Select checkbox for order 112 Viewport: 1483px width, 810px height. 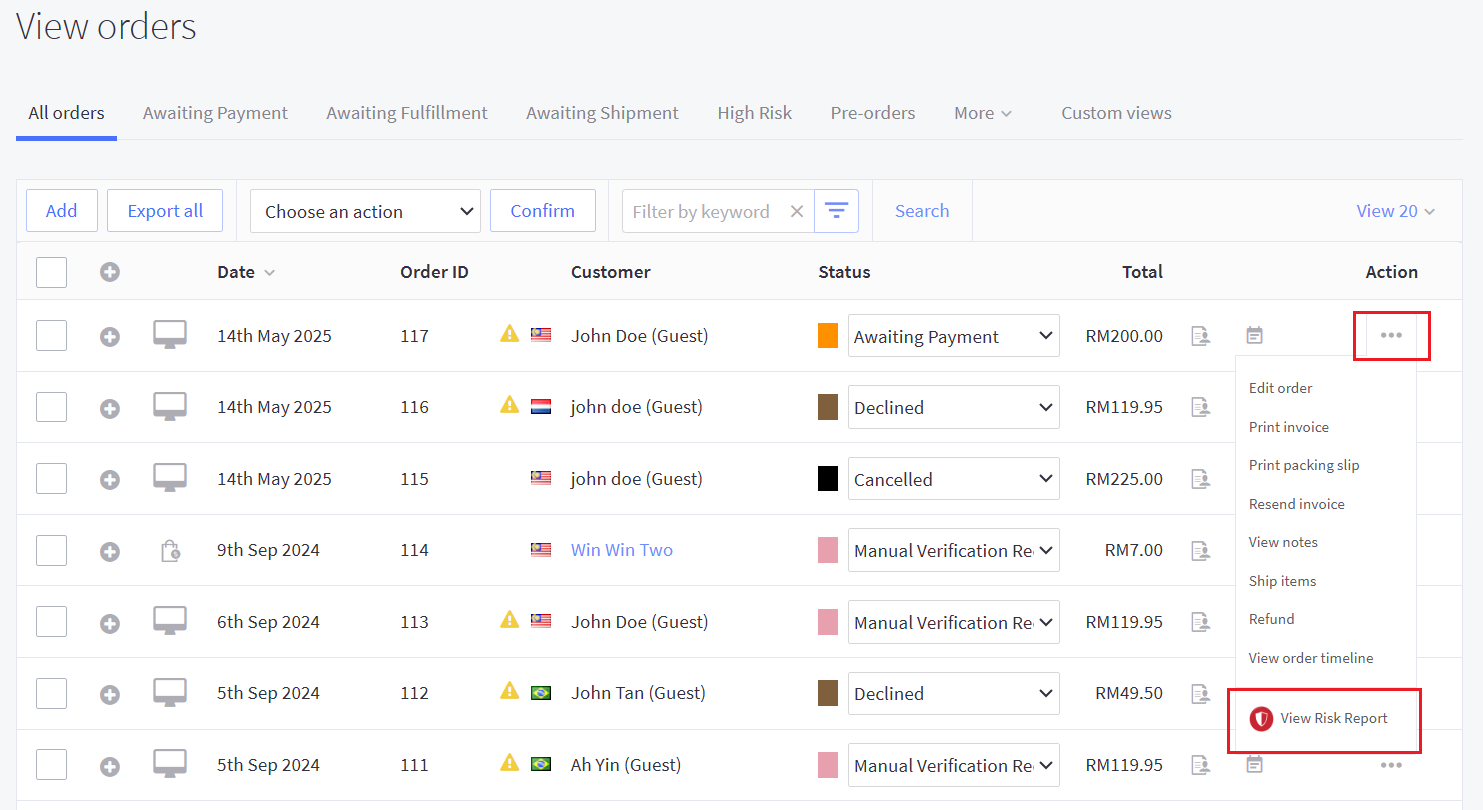click(51, 693)
